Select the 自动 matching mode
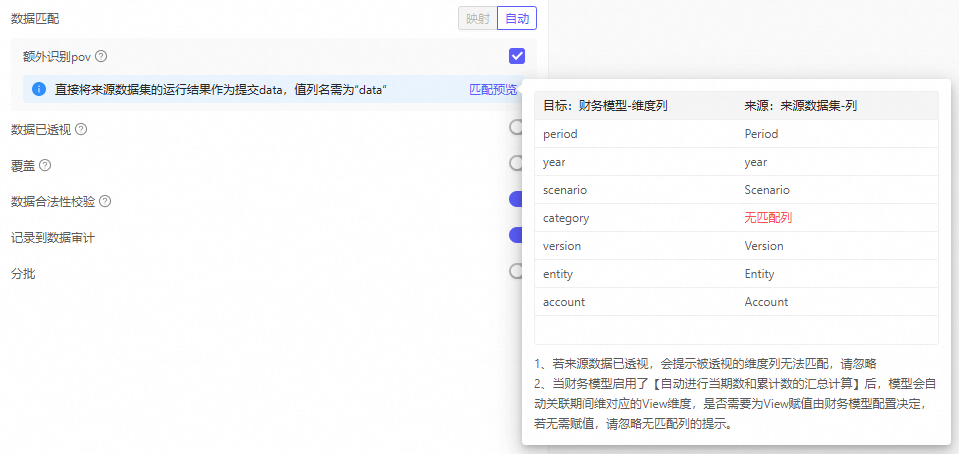 517,19
